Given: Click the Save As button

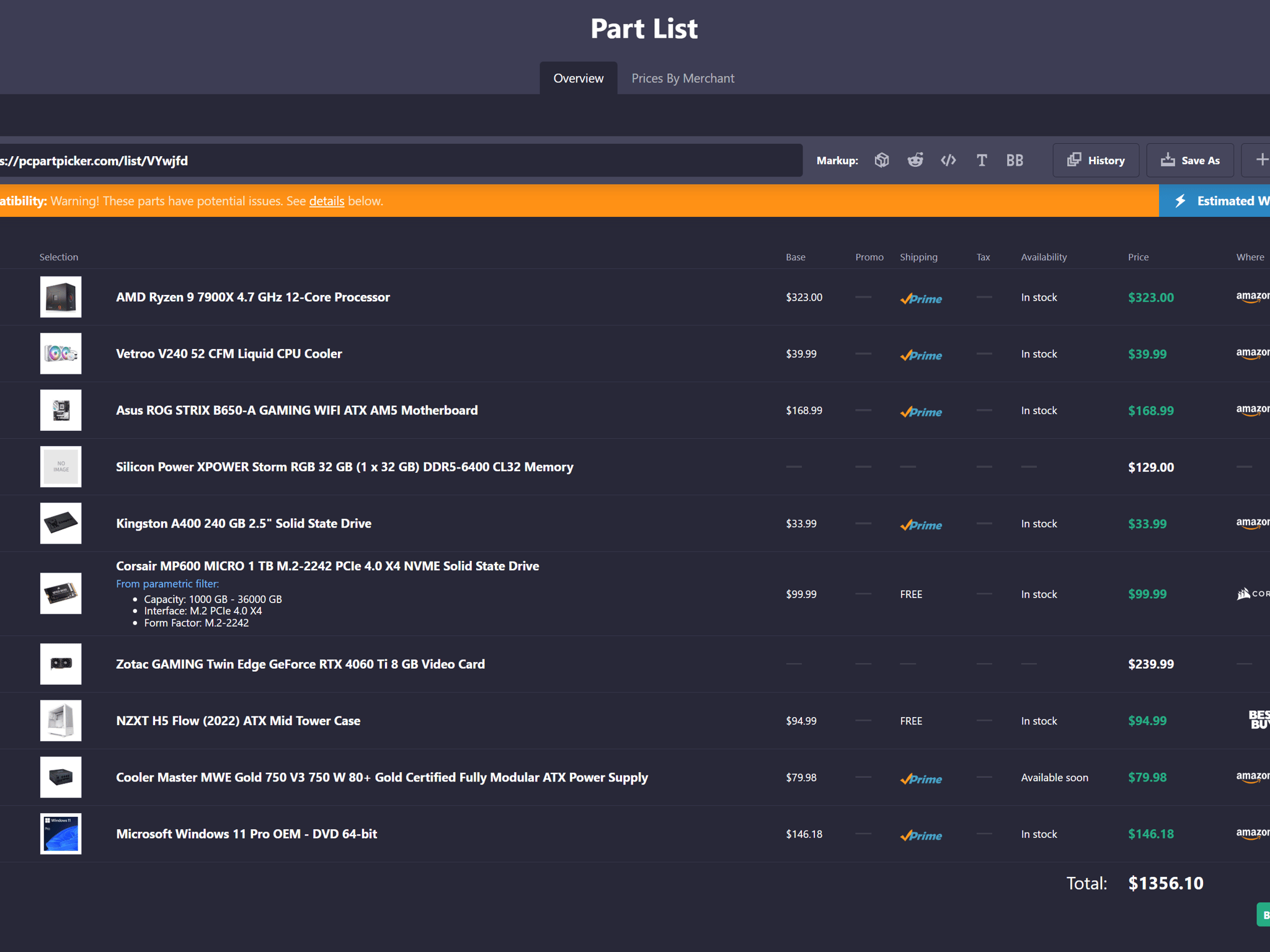Looking at the screenshot, I should tap(1190, 161).
